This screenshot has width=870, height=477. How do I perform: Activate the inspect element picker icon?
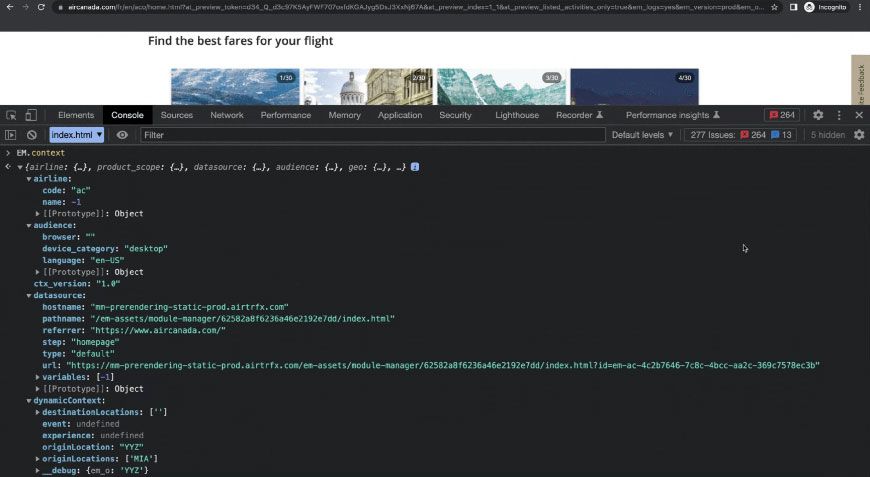[x=11, y=115]
